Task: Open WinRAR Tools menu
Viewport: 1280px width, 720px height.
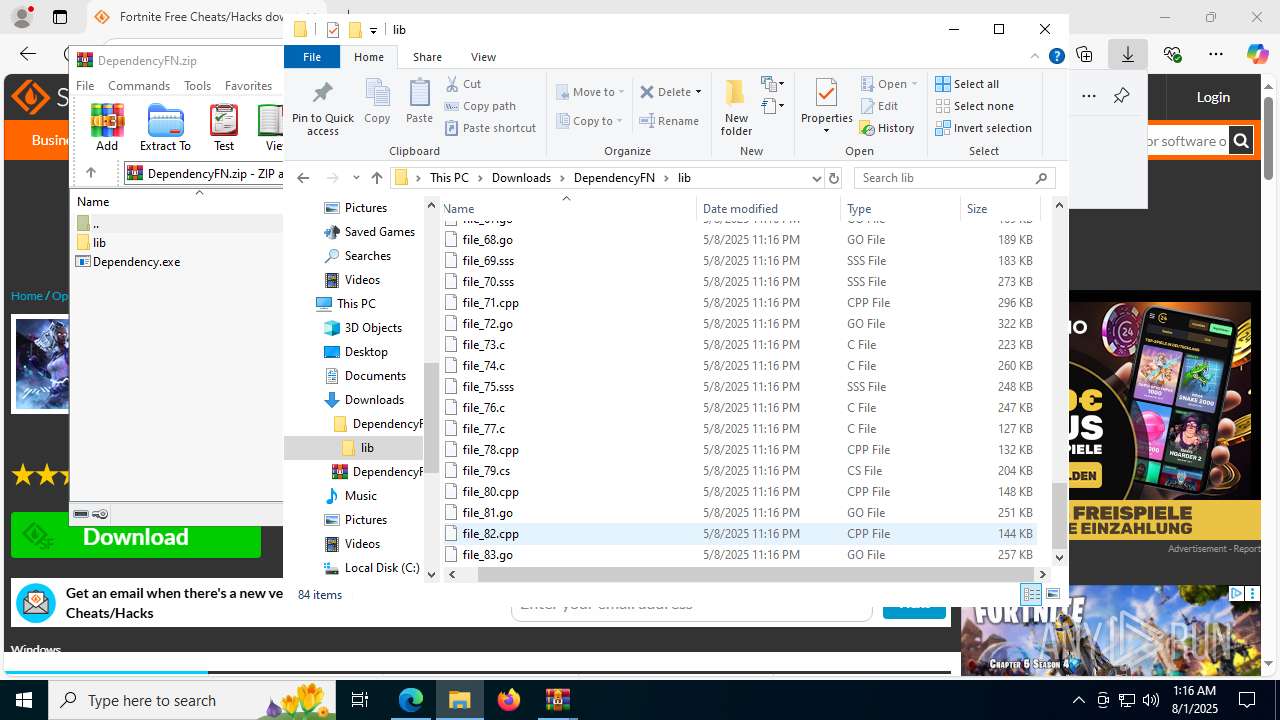Action: pyautogui.click(x=197, y=86)
